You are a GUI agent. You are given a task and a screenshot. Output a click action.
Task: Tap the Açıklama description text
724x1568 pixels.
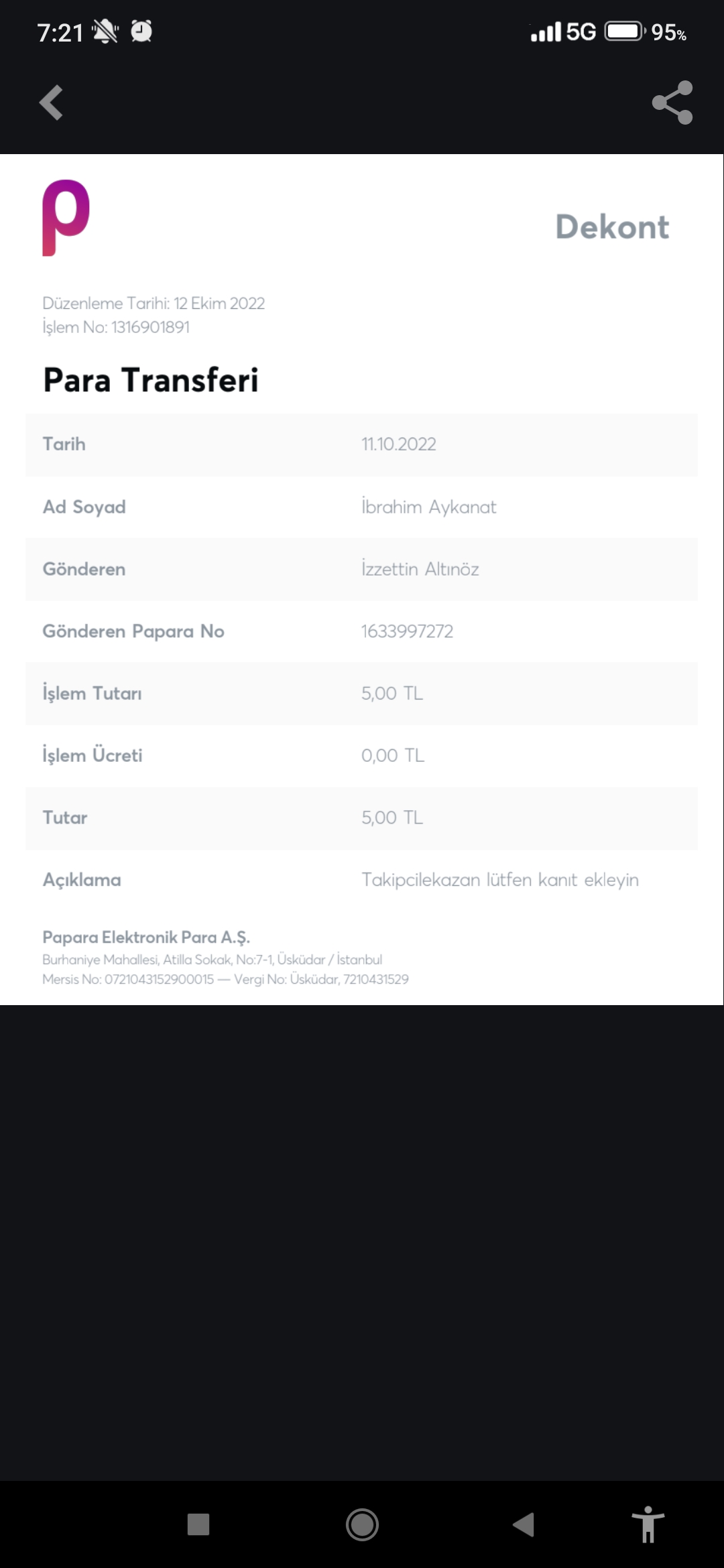(x=499, y=880)
